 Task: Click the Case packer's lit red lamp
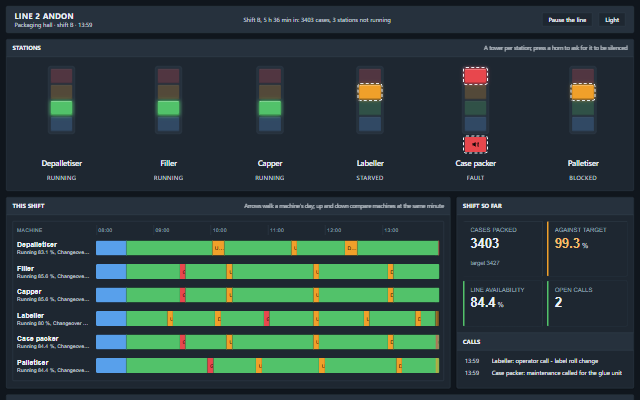(x=475, y=76)
